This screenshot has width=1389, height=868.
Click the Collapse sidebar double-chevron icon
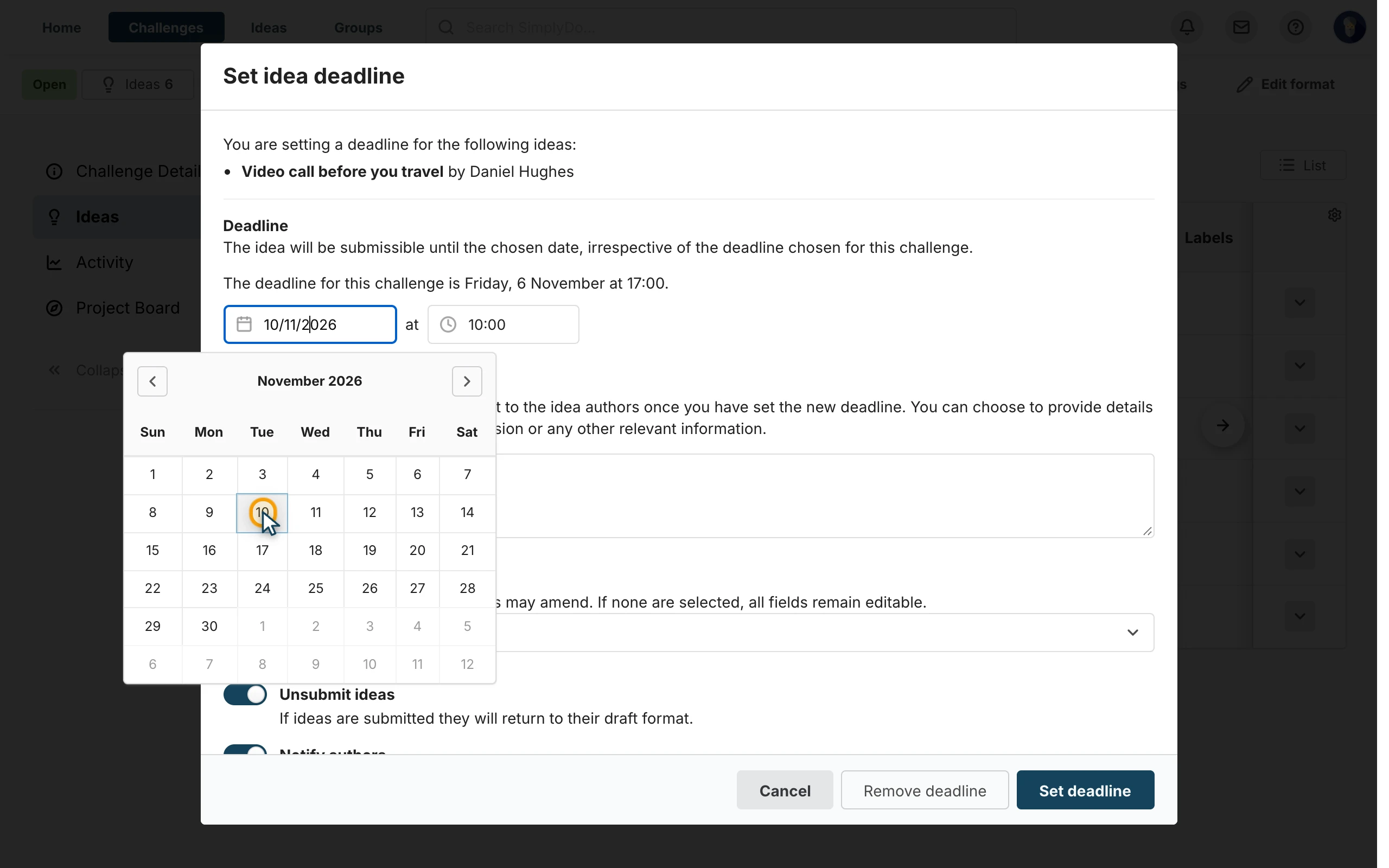tap(54, 371)
